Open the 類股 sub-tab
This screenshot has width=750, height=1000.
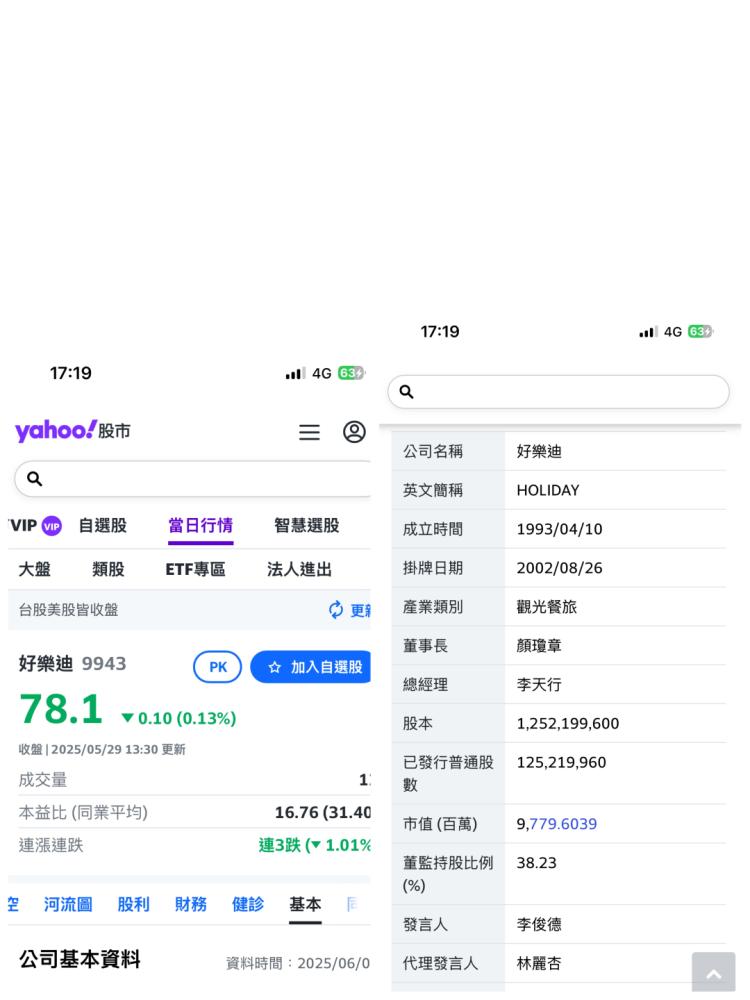coord(108,569)
